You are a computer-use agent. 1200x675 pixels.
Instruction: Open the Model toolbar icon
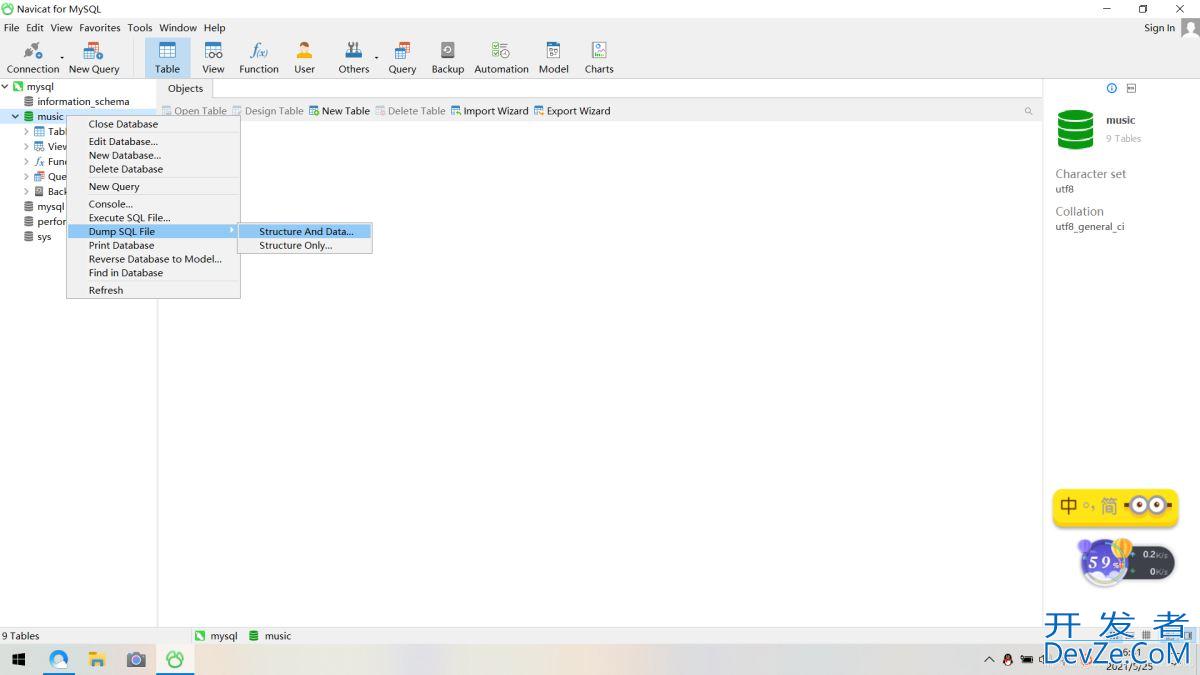553,57
